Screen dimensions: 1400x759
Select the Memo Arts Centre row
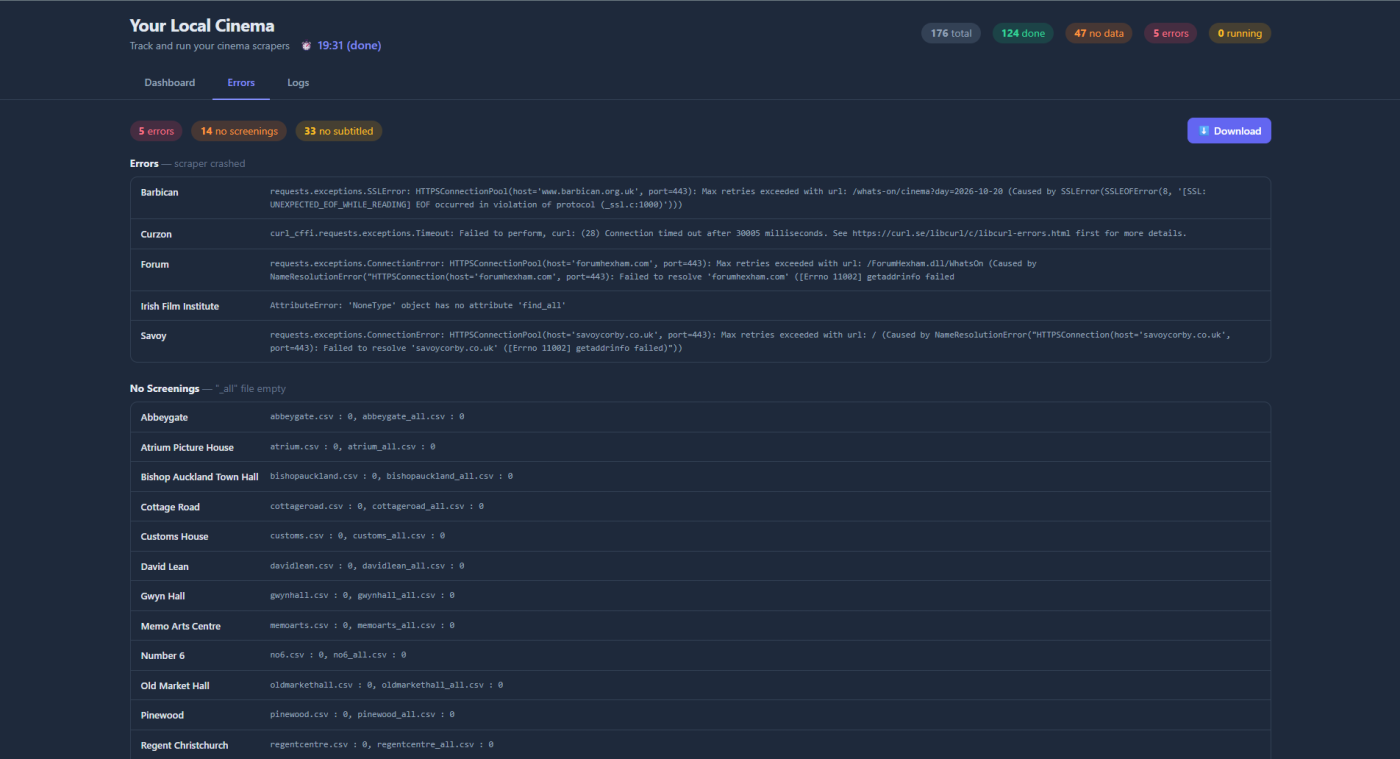[700, 626]
